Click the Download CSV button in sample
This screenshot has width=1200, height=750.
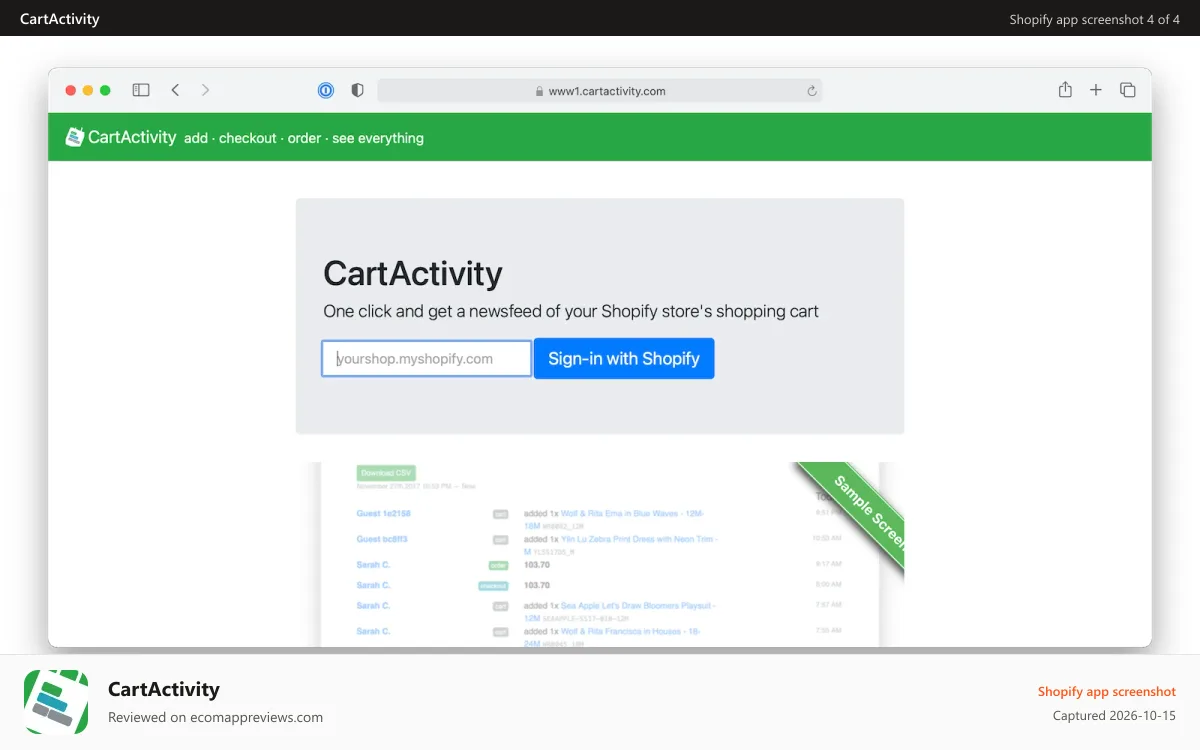click(386, 473)
